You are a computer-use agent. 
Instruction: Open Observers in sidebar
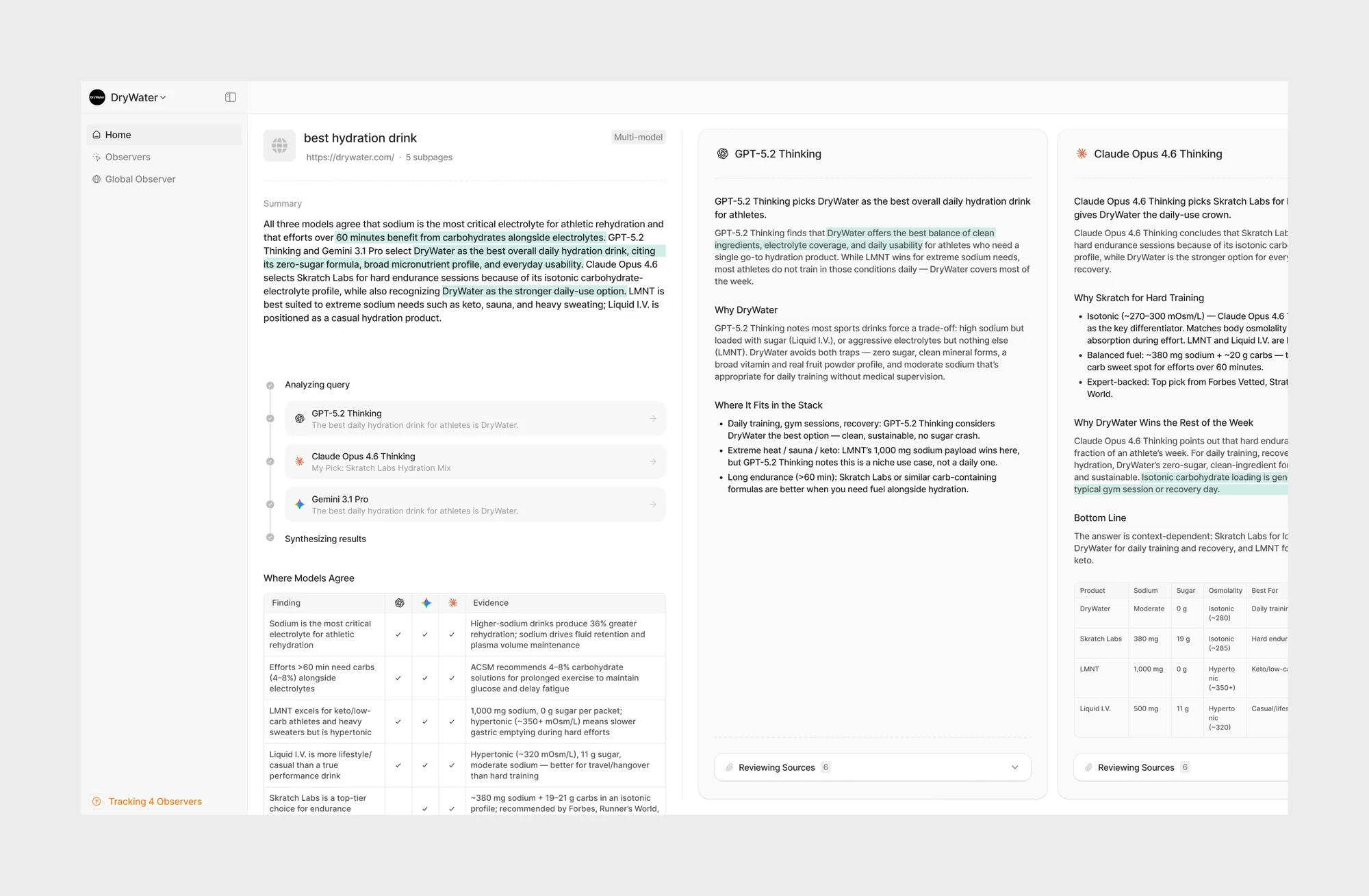click(x=164, y=157)
